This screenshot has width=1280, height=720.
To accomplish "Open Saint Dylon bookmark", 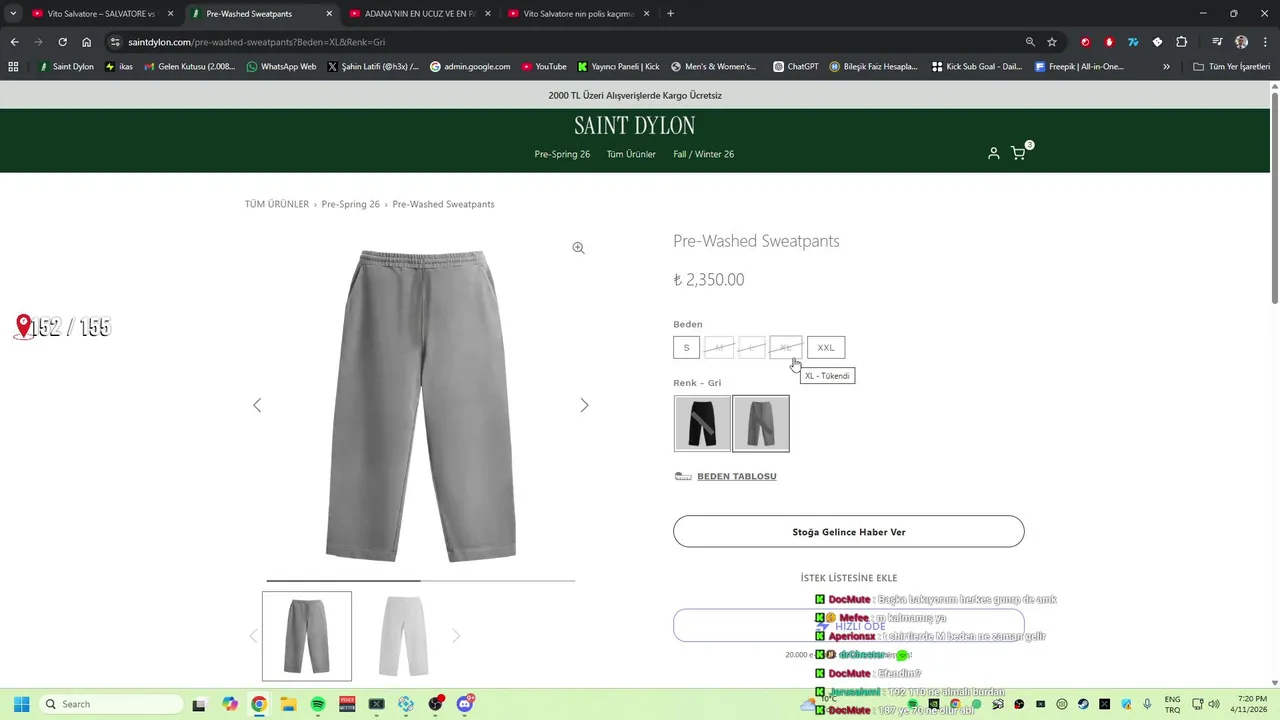I will (x=66, y=67).
